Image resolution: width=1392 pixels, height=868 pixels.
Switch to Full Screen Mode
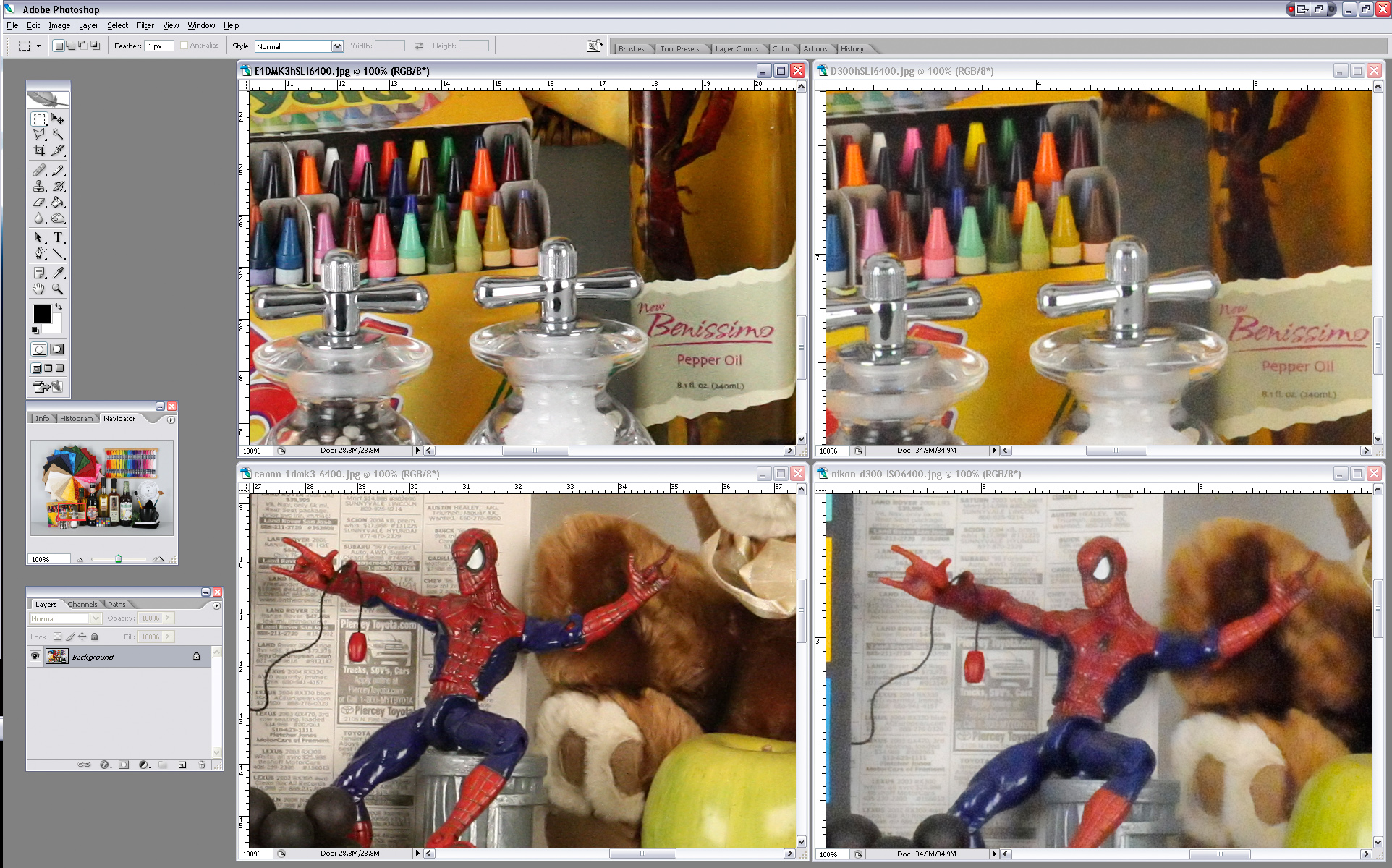[60, 368]
